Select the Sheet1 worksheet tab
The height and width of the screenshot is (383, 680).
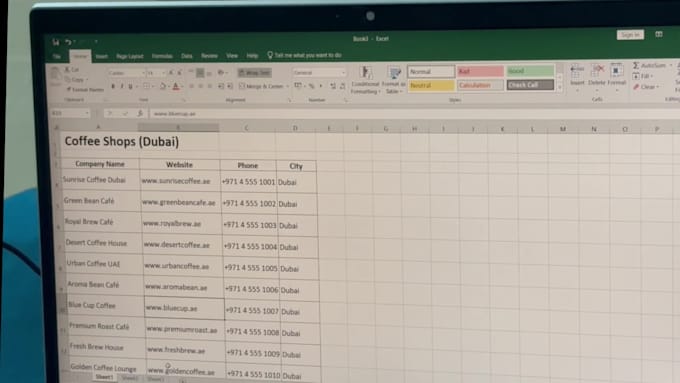point(104,377)
